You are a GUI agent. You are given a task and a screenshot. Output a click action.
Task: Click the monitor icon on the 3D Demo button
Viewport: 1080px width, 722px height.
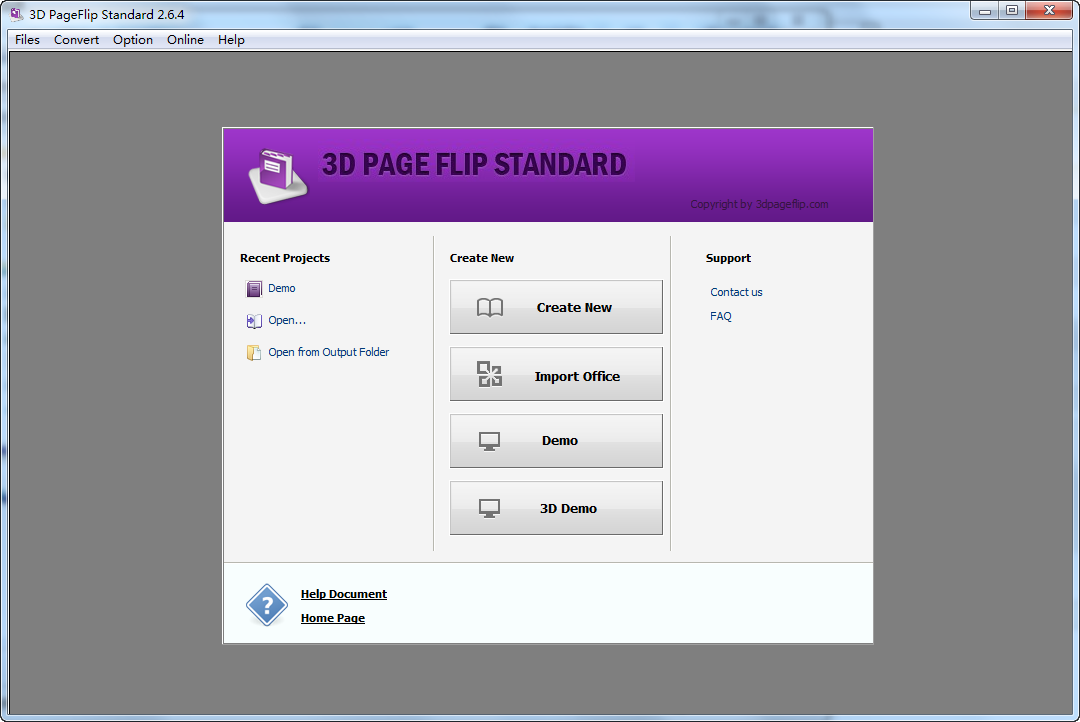(x=488, y=507)
